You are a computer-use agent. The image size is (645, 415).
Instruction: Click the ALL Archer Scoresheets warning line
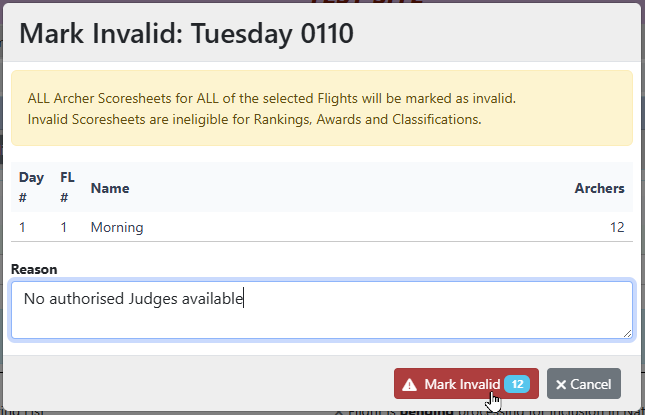click(x=271, y=100)
